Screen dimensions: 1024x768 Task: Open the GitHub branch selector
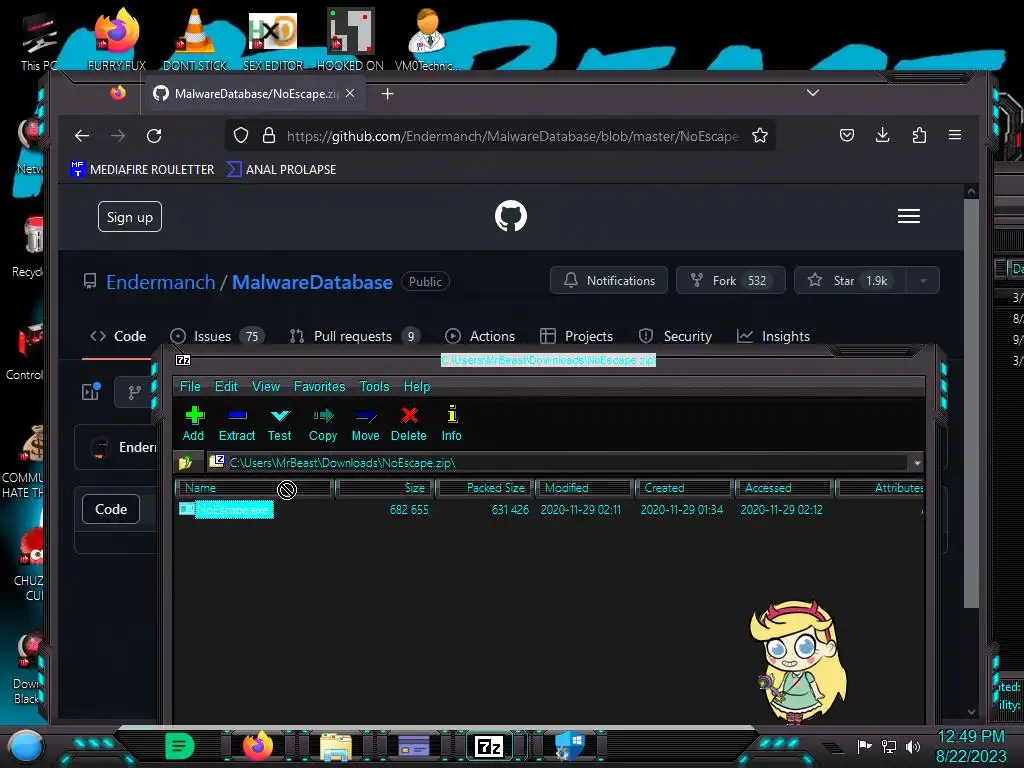pos(134,392)
